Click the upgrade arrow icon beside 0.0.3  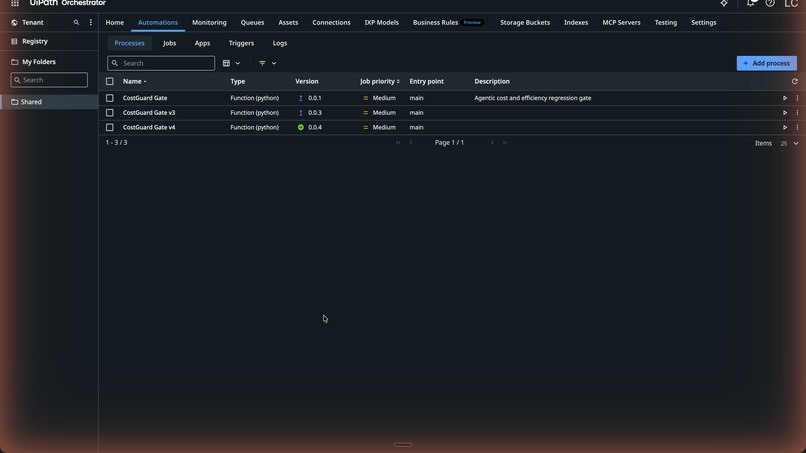[301, 113]
